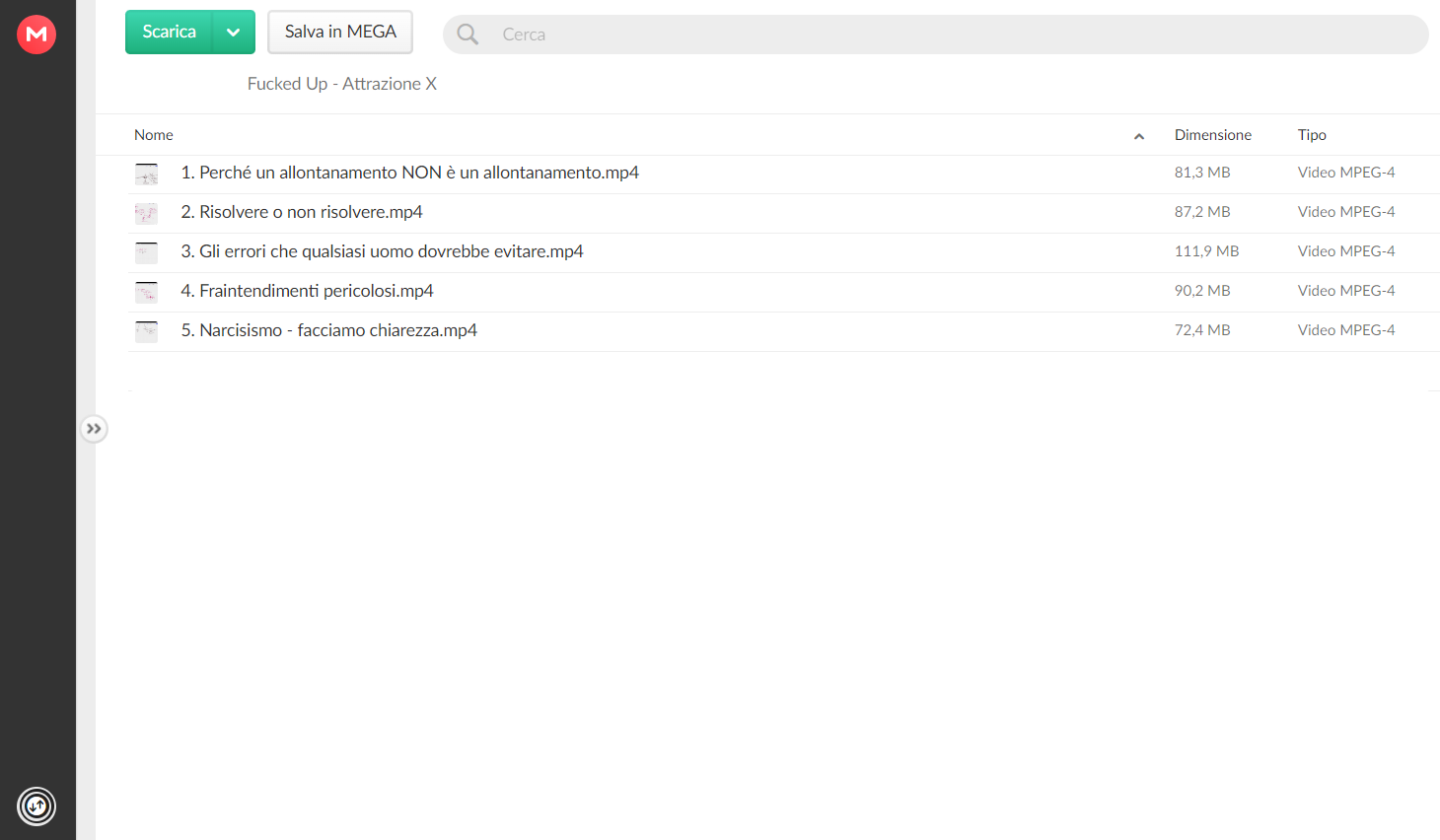Sort by the Nome column header
This screenshot has width=1440, height=840.
[x=154, y=135]
